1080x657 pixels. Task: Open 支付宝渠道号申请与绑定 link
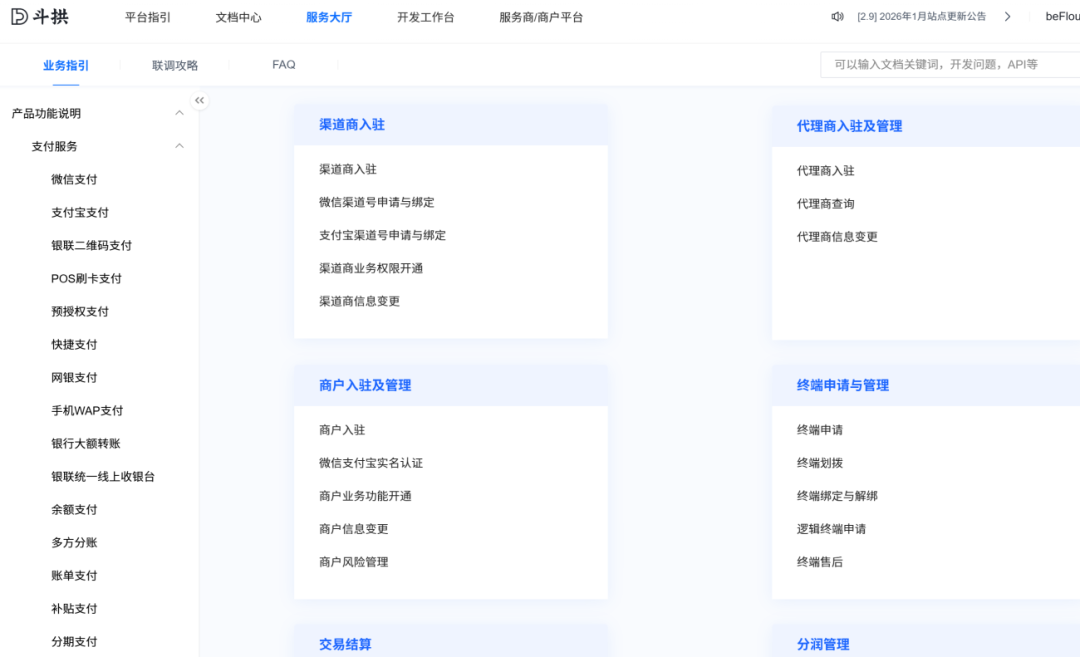[382, 236]
